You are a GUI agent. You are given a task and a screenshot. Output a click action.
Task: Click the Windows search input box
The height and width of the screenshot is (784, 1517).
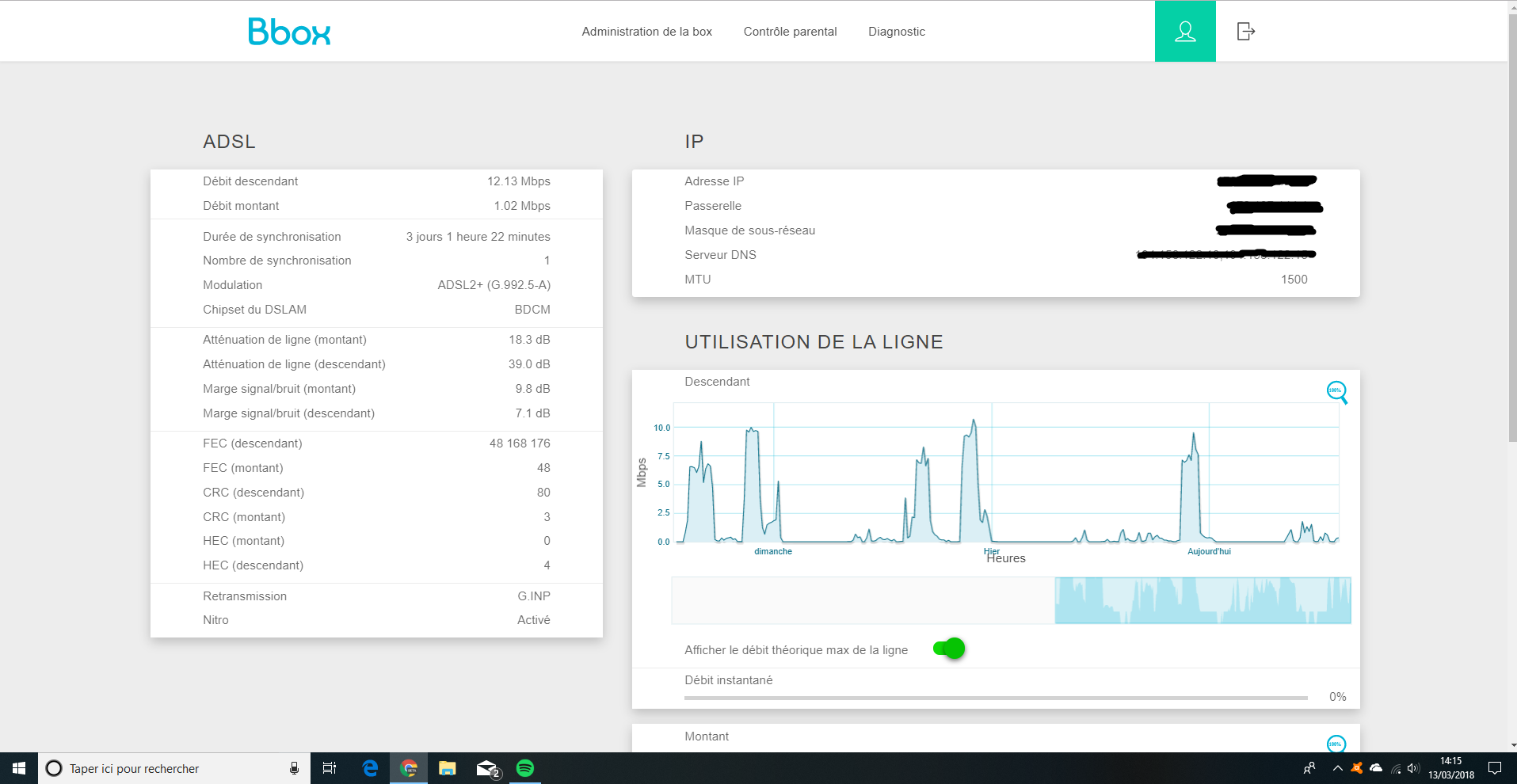pos(174,768)
